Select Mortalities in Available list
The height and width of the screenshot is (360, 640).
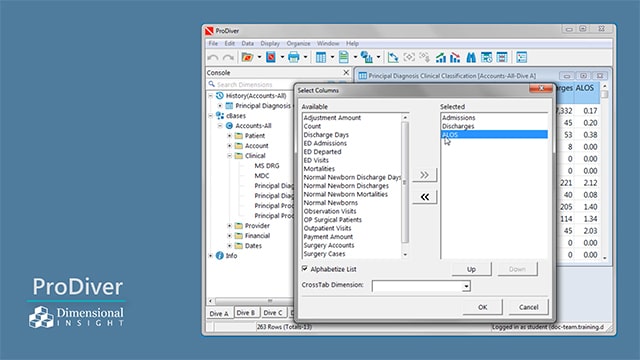pyautogui.click(x=319, y=169)
